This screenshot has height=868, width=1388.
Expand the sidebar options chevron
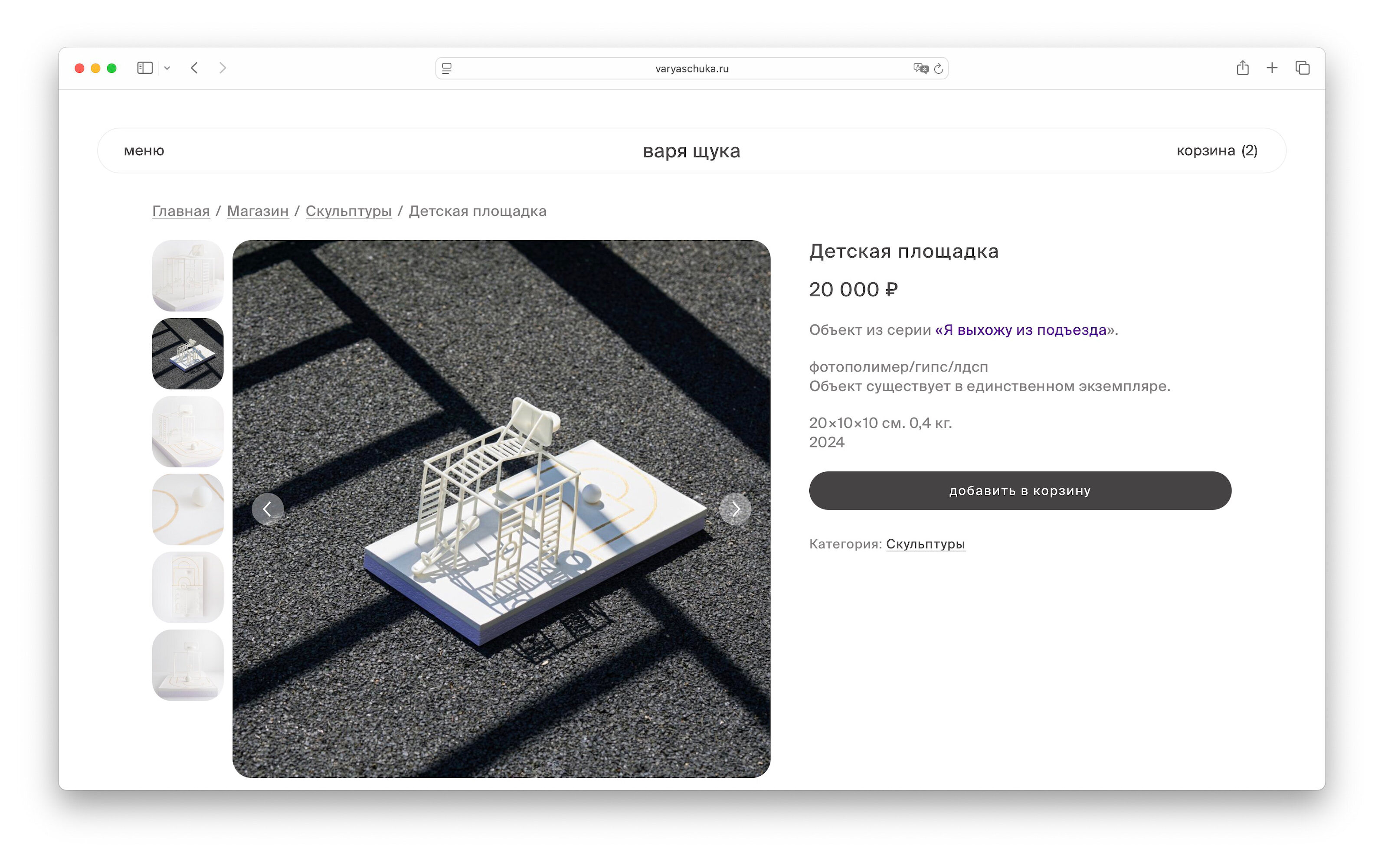point(167,69)
